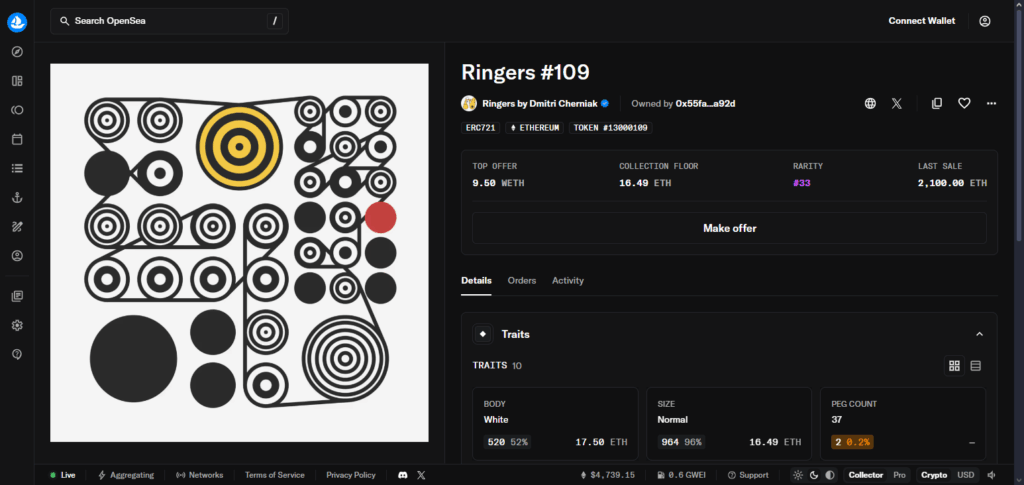Open the Orders tab
1024x485 pixels.
click(522, 281)
